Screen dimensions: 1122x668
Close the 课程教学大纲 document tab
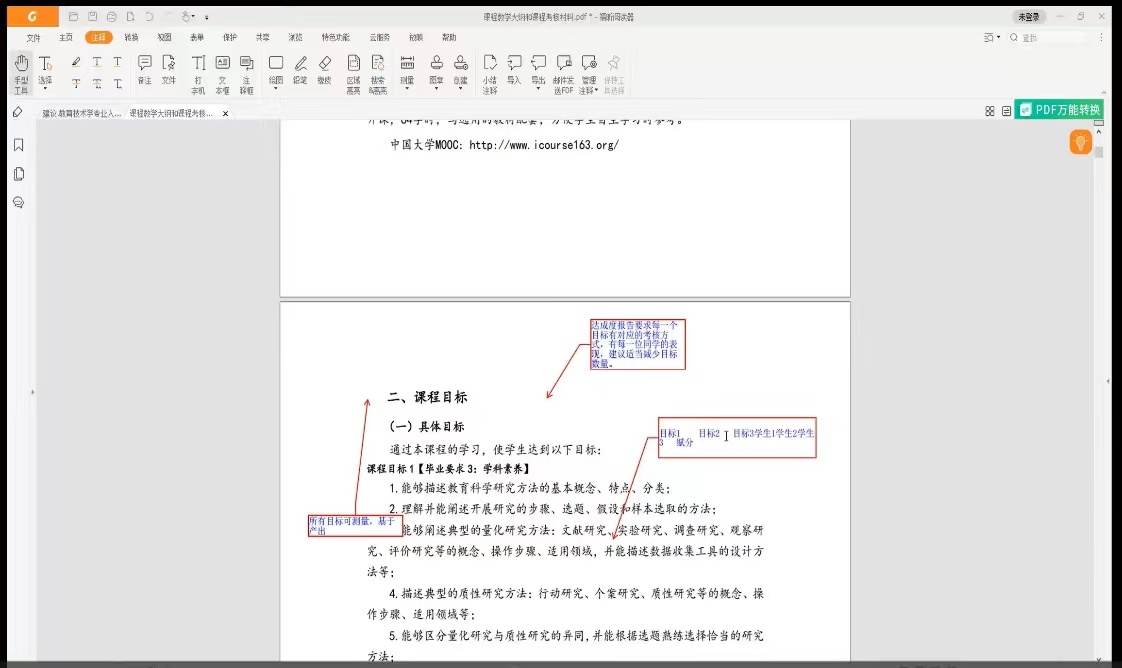(x=225, y=114)
